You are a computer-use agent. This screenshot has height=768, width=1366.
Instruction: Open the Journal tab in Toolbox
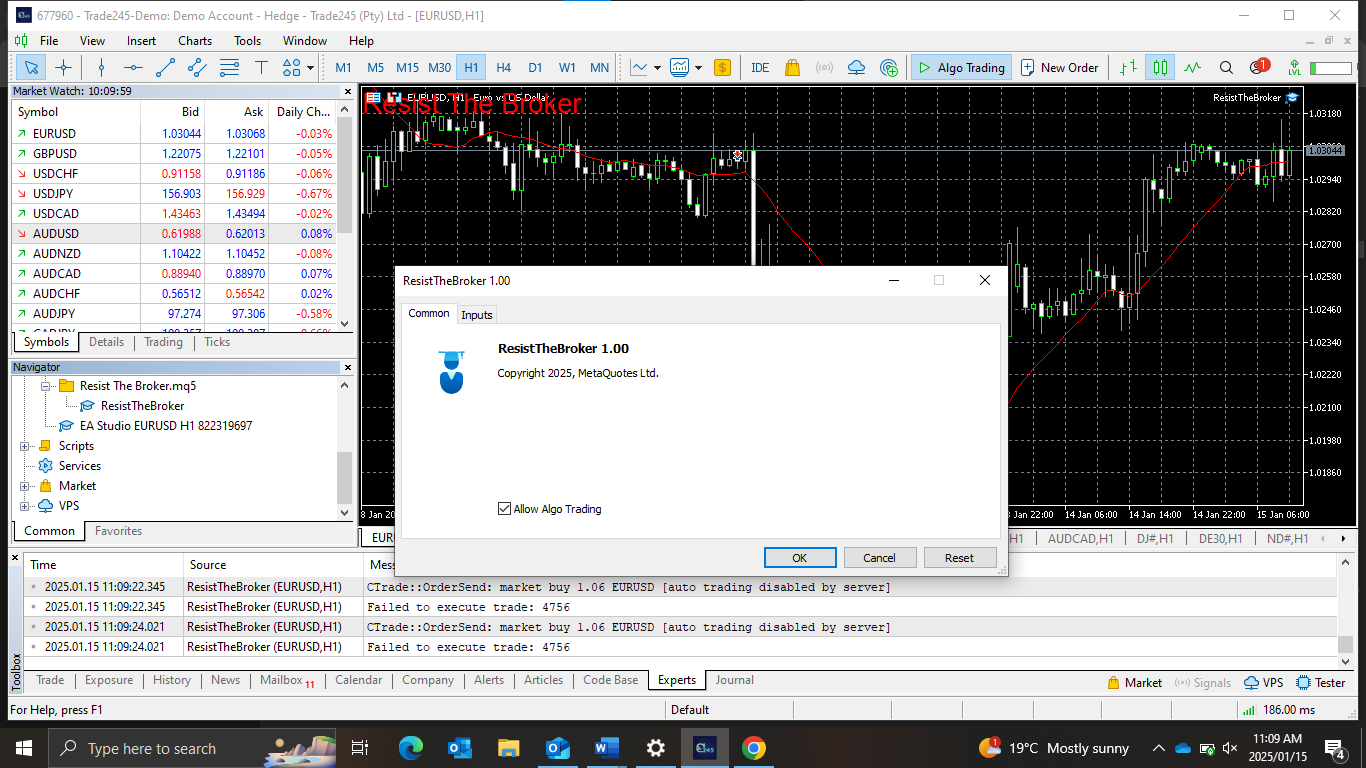734,680
